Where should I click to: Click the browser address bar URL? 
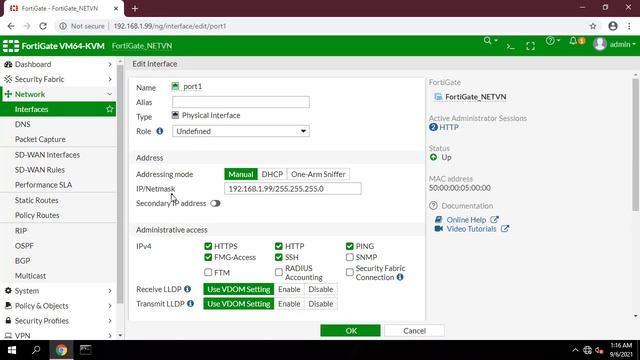point(170,26)
